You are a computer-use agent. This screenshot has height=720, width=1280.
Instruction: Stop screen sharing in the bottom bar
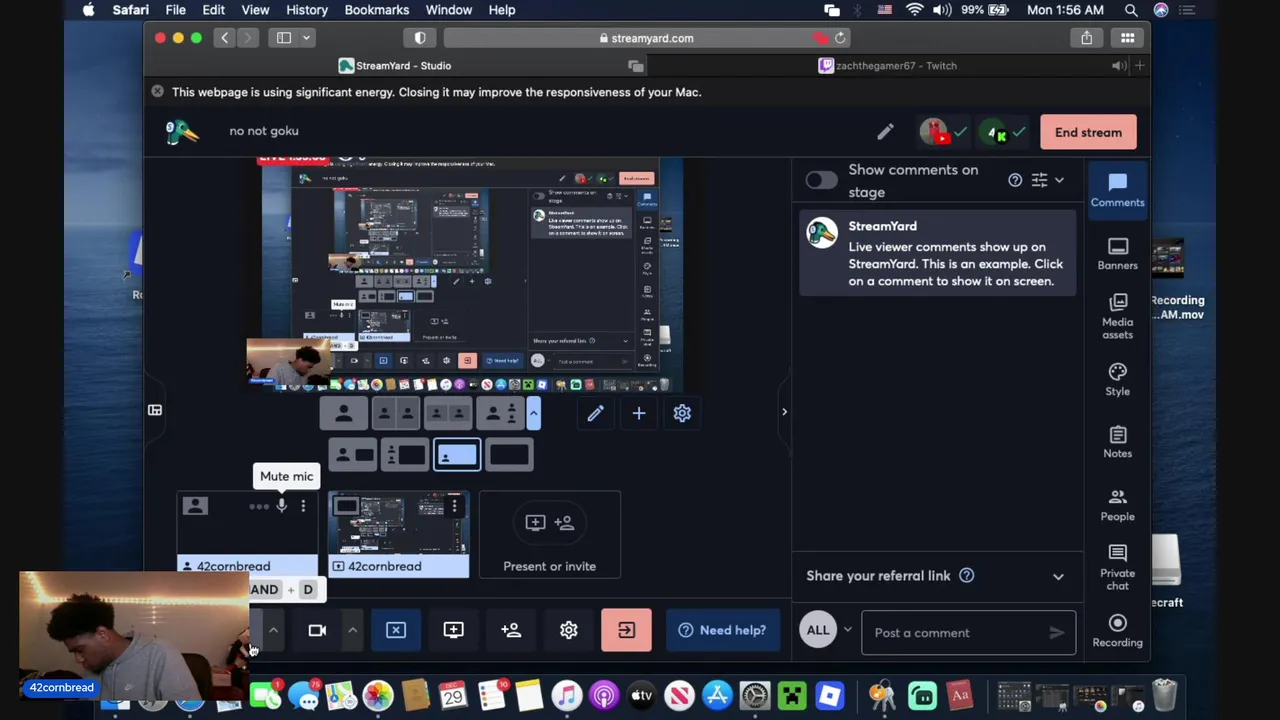(396, 630)
